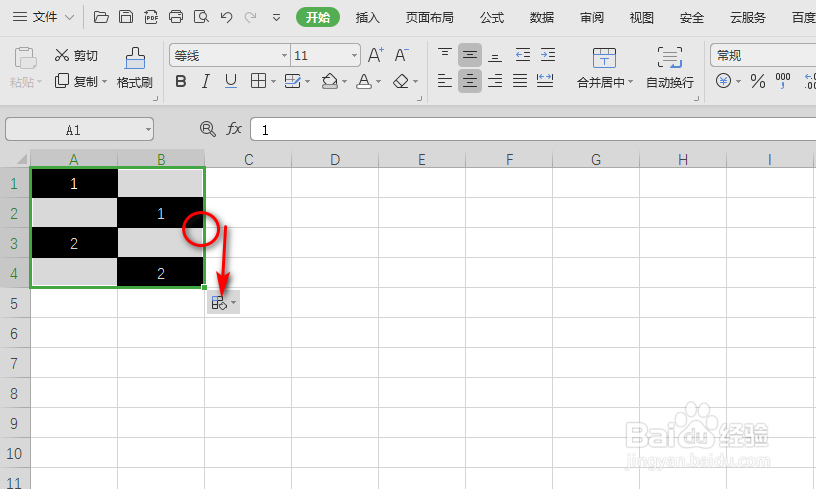Open the autofill options button
This screenshot has height=489, width=816.
[223, 303]
